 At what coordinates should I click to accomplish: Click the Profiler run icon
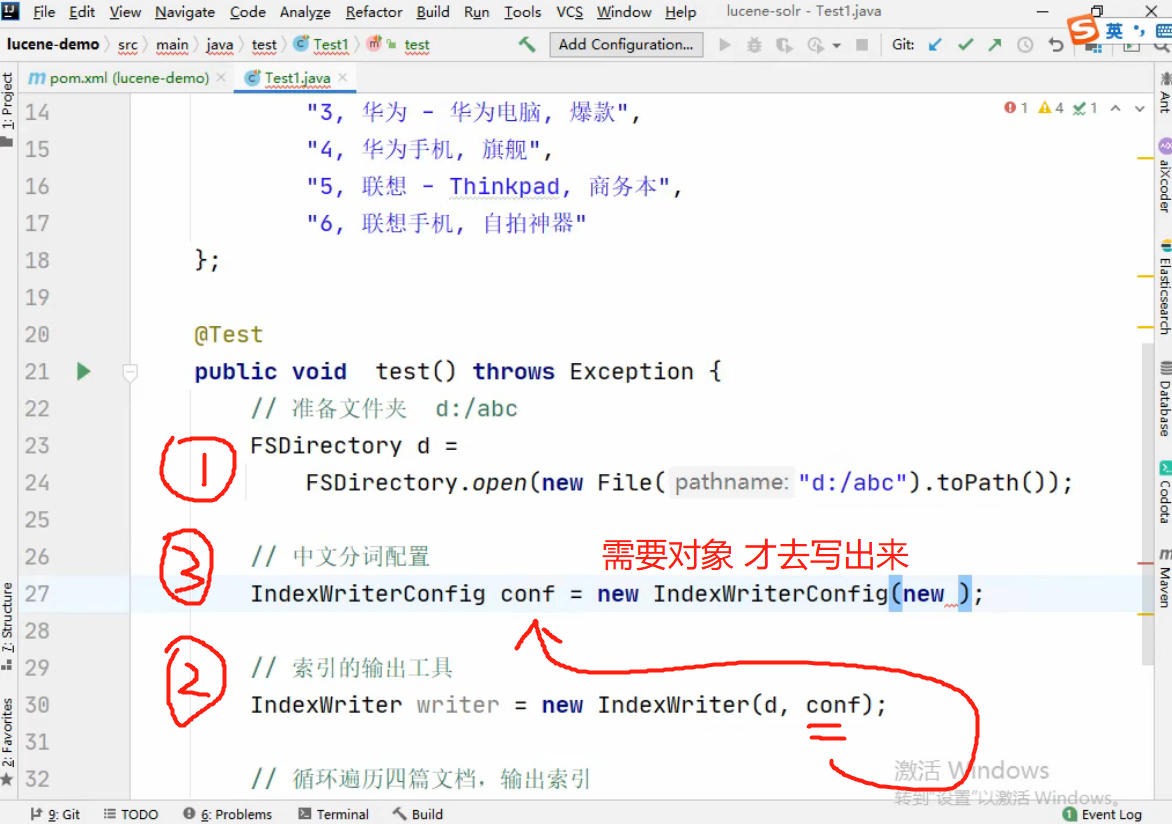click(x=815, y=45)
